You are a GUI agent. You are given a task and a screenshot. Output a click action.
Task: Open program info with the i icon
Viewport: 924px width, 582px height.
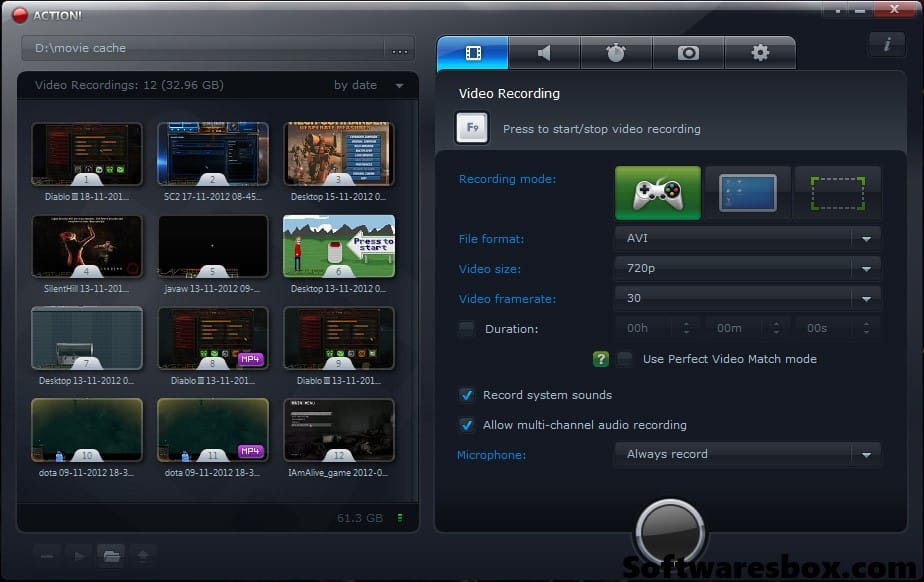[886, 45]
